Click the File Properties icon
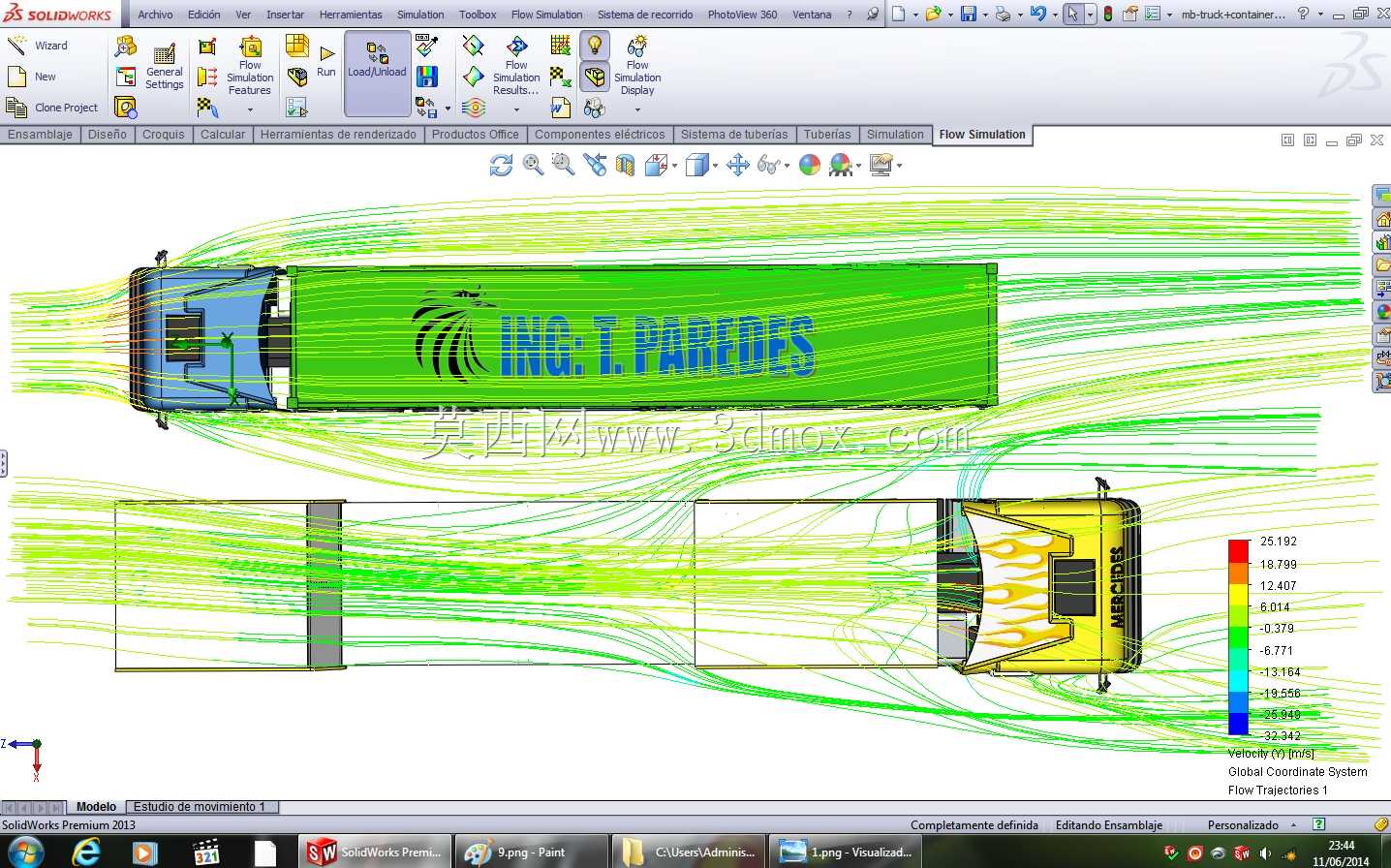This screenshot has width=1391, height=868. [x=1130, y=15]
